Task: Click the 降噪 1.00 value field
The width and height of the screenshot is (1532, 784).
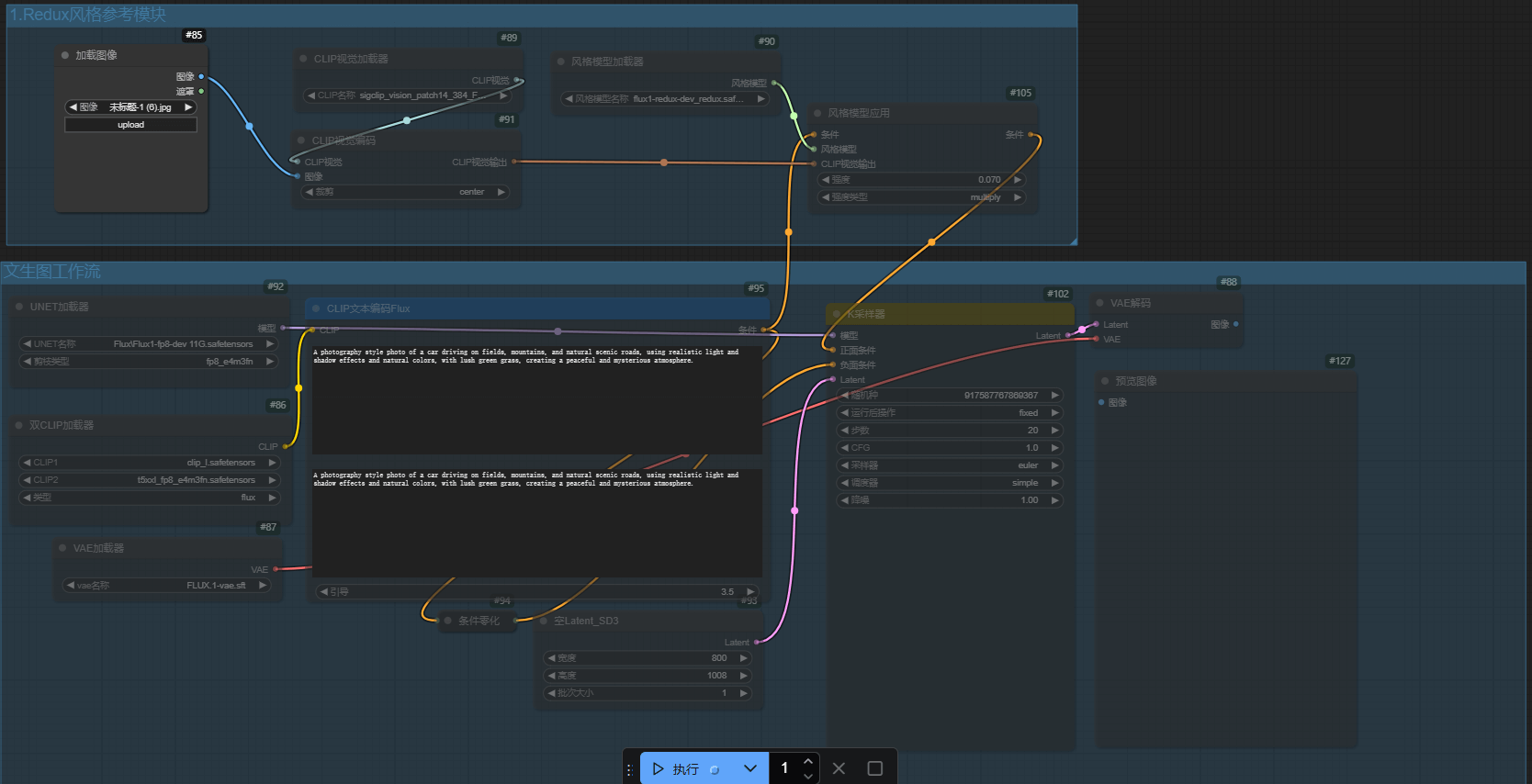Action: point(950,500)
